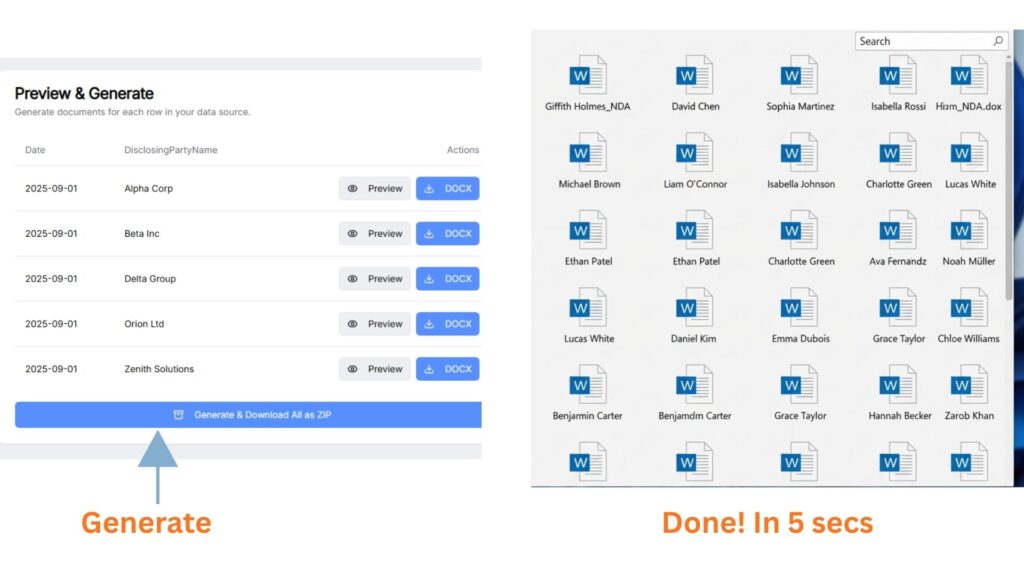
Task: Click Generate & Download All as ZIP
Action: (250, 414)
